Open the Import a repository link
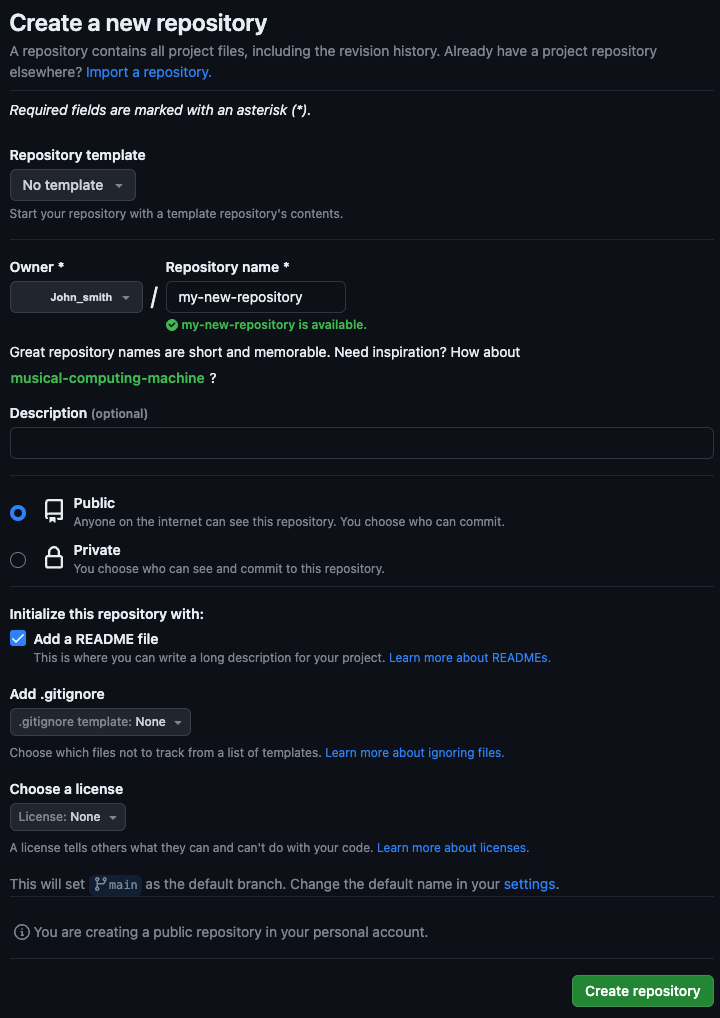Image resolution: width=720 pixels, height=1018 pixels. [149, 72]
